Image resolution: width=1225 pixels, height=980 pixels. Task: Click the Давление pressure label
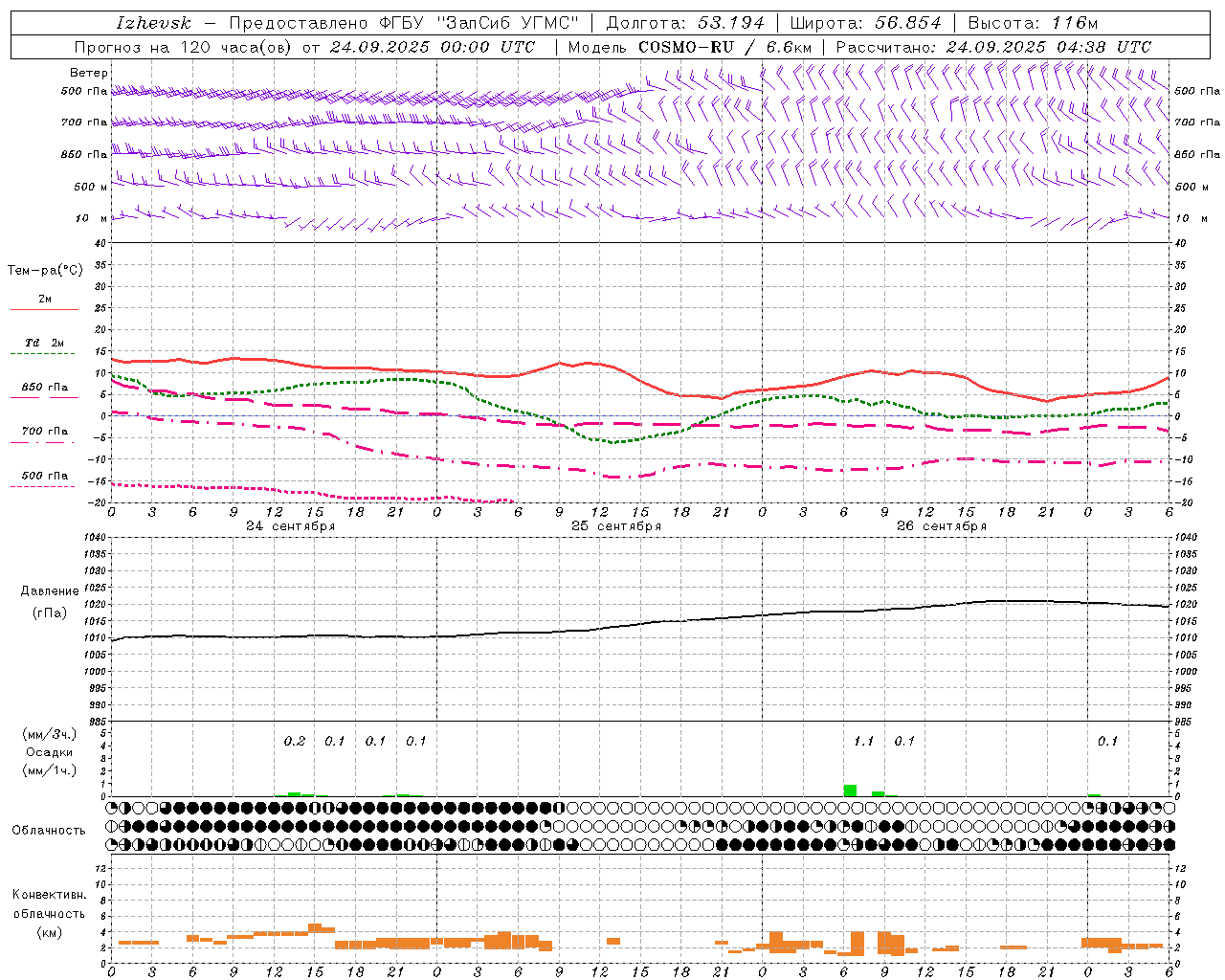50,591
